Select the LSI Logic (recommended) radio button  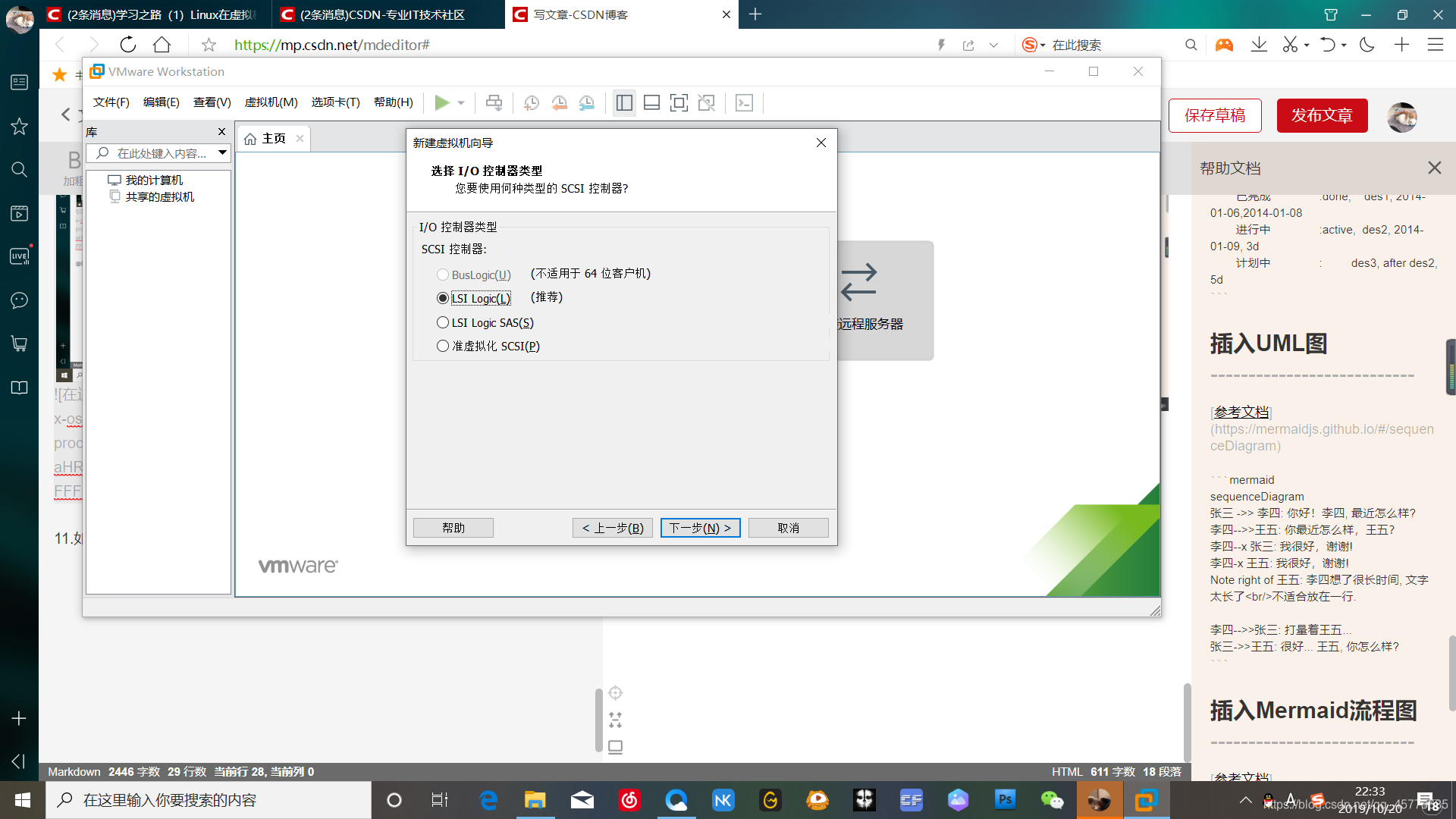[x=443, y=298]
